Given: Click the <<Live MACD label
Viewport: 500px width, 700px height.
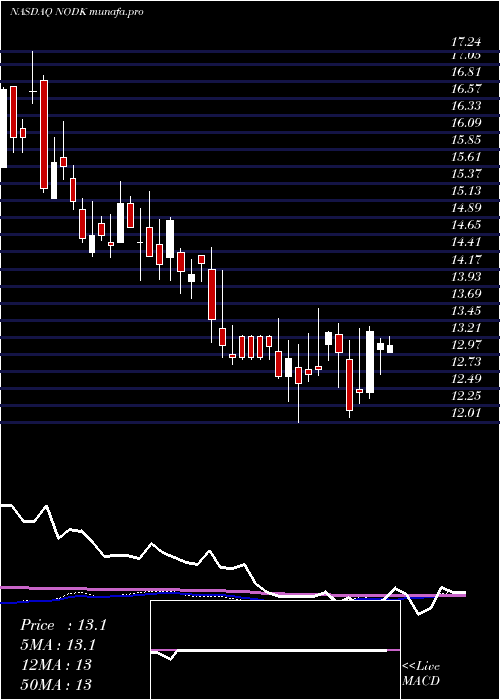Looking at the screenshot, I should [x=421, y=673].
